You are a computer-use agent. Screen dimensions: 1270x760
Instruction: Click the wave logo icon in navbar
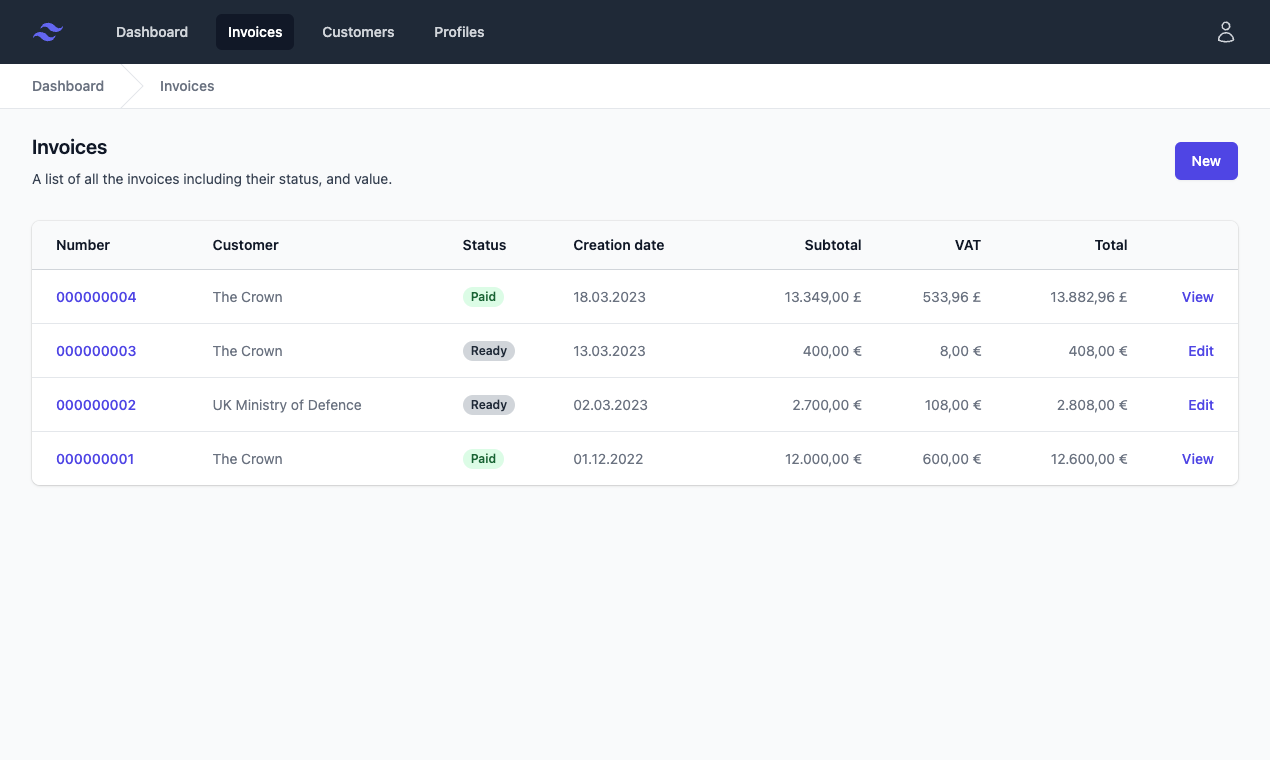48,32
